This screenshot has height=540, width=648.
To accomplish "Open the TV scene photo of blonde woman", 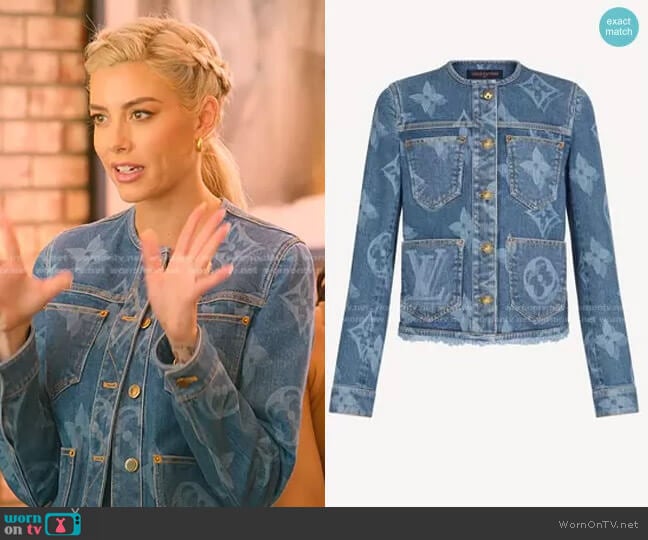I will click(162, 253).
